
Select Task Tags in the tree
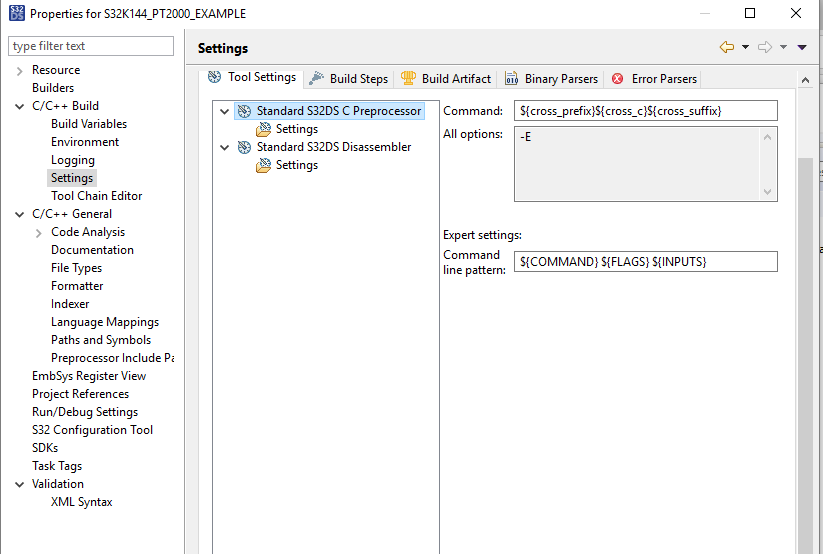57,466
